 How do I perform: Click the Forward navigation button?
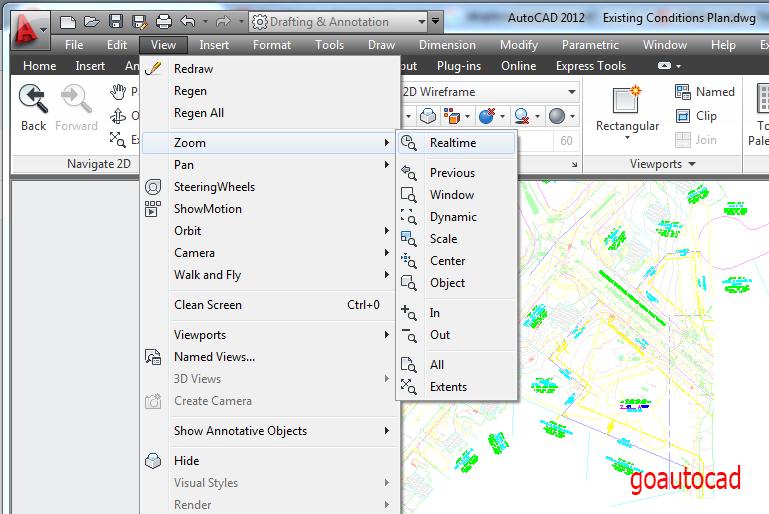click(x=76, y=108)
